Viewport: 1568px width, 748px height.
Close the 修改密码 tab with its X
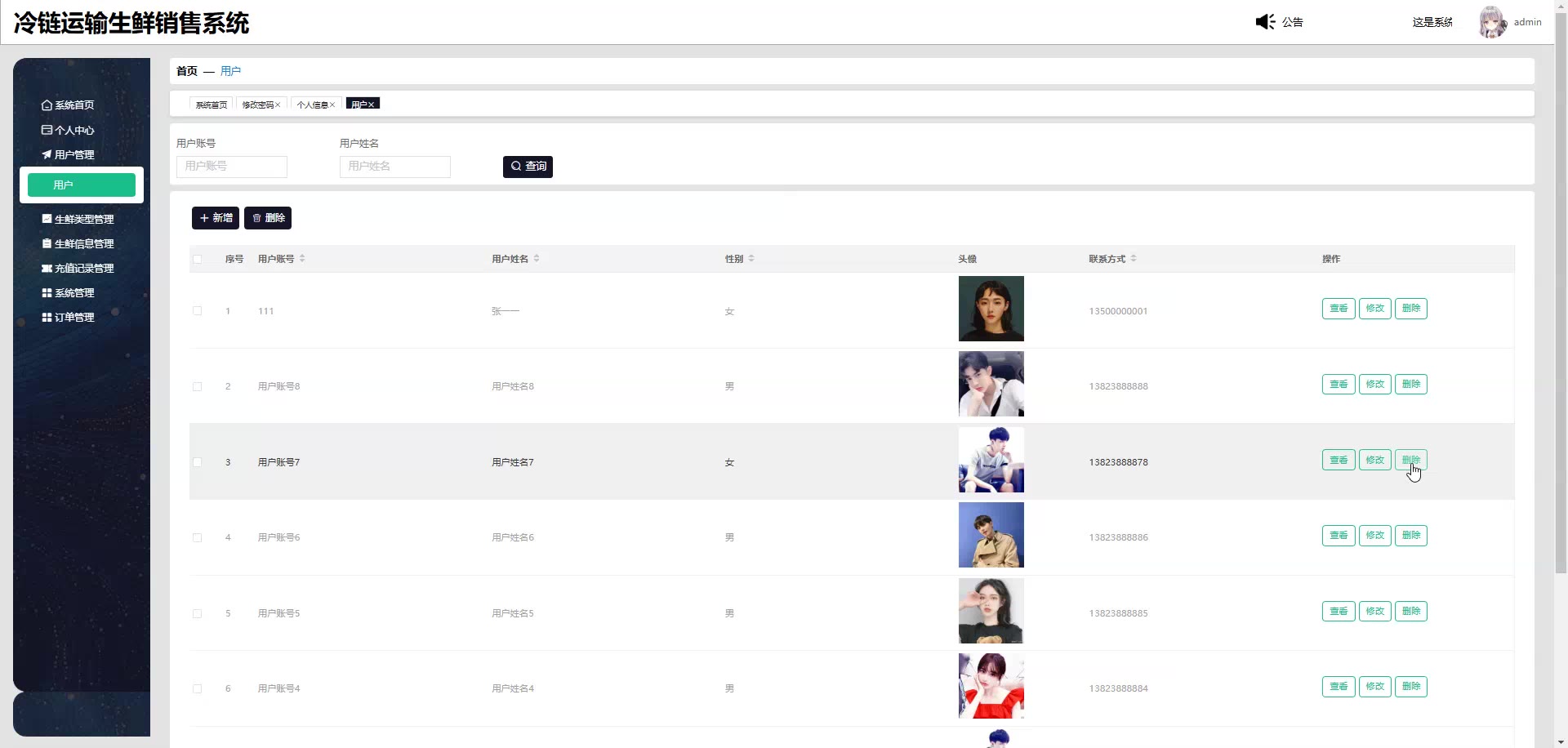coord(278,105)
